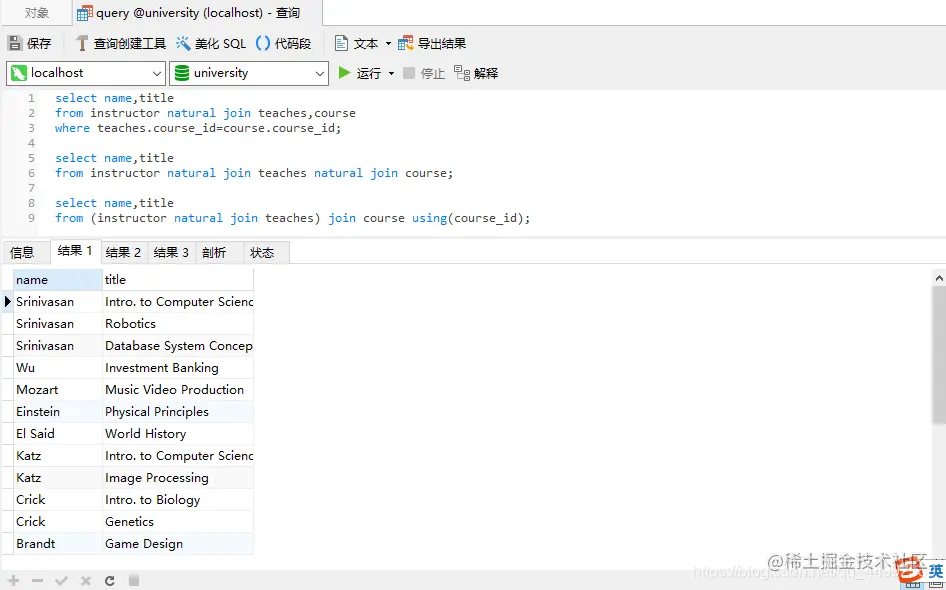Image resolution: width=946 pixels, height=590 pixels.
Task: Select the cell 'Image Processing'
Action: click(178, 478)
